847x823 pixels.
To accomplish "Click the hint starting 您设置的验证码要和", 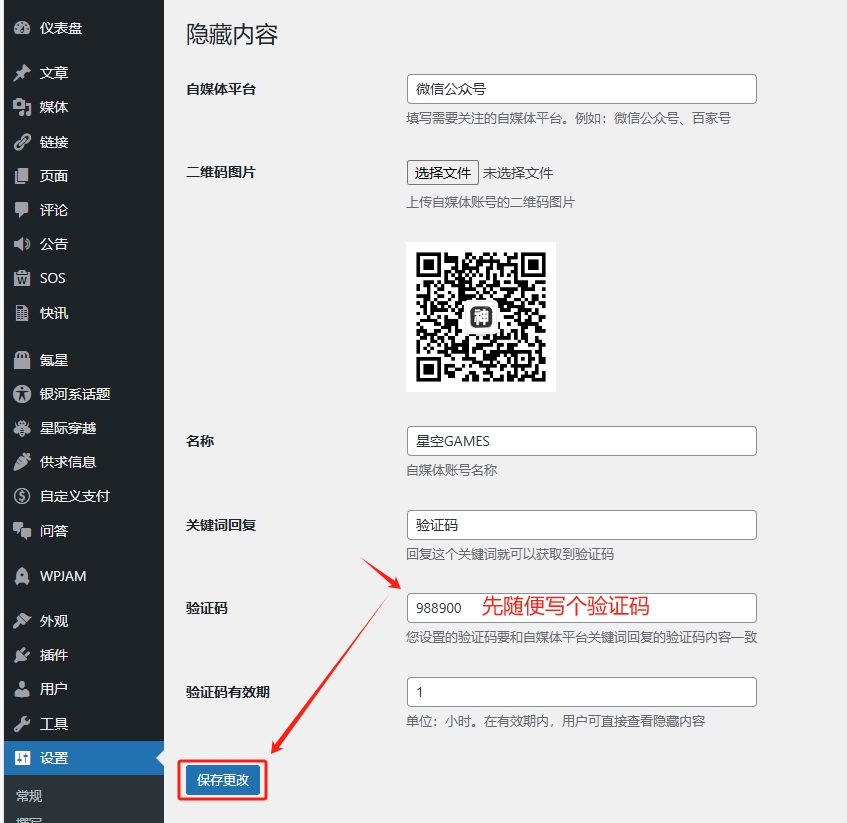I will (581, 637).
